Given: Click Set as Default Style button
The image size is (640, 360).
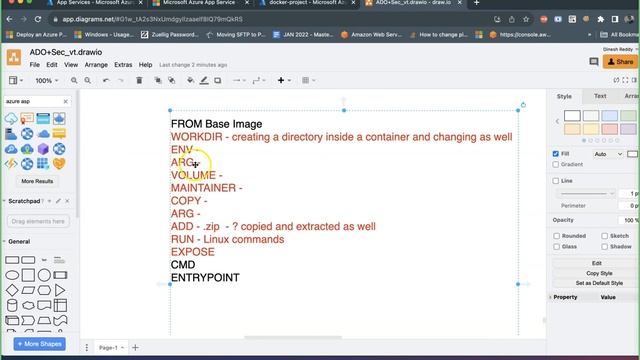Looking at the screenshot, I should (599, 283).
